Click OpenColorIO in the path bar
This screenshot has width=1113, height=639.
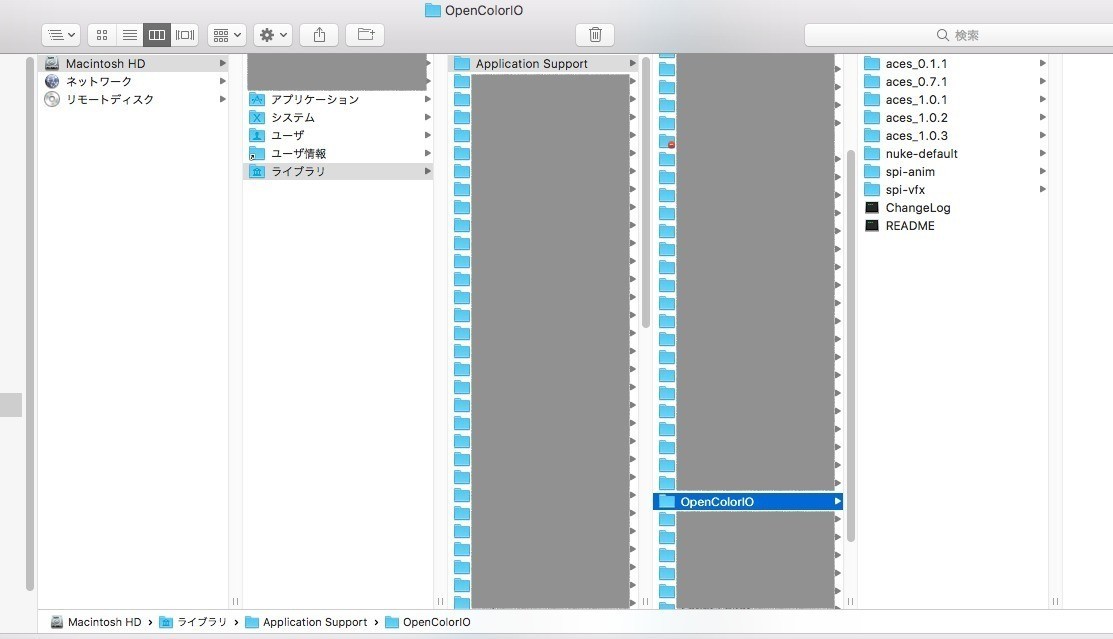tap(428, 622)
